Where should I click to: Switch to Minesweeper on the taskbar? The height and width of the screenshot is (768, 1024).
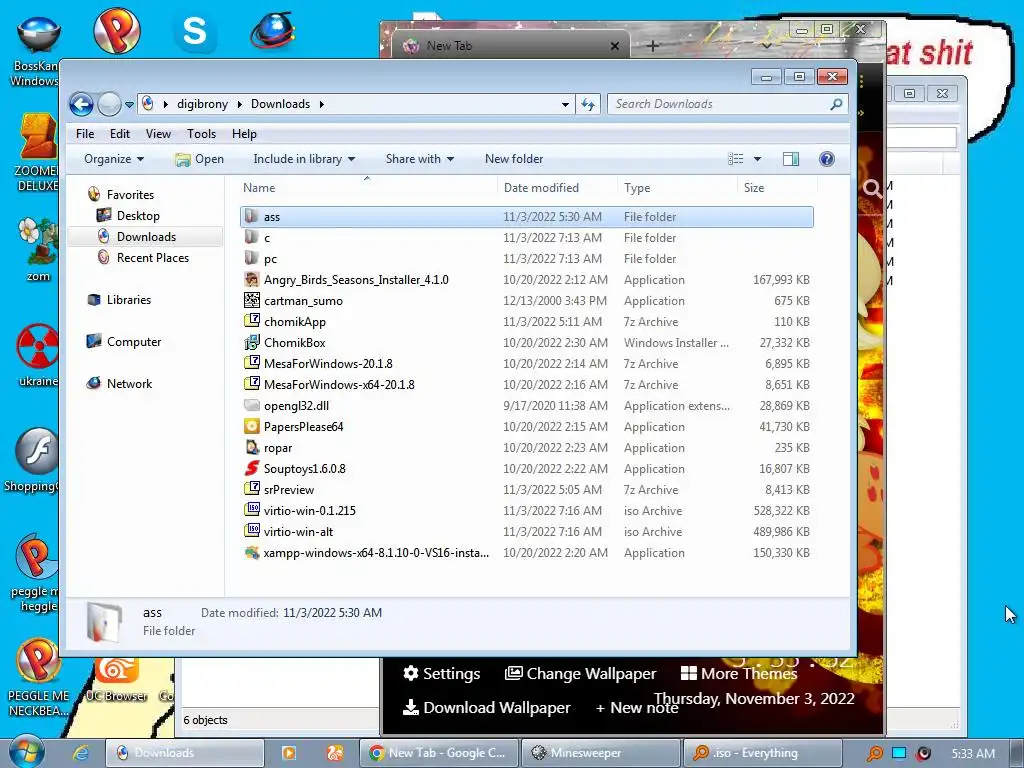(600, 753)
